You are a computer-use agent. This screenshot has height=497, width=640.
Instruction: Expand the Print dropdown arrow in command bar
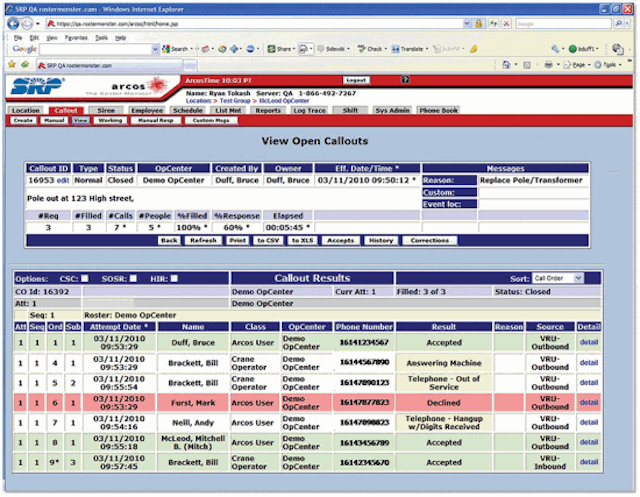[x=558, y=64]
